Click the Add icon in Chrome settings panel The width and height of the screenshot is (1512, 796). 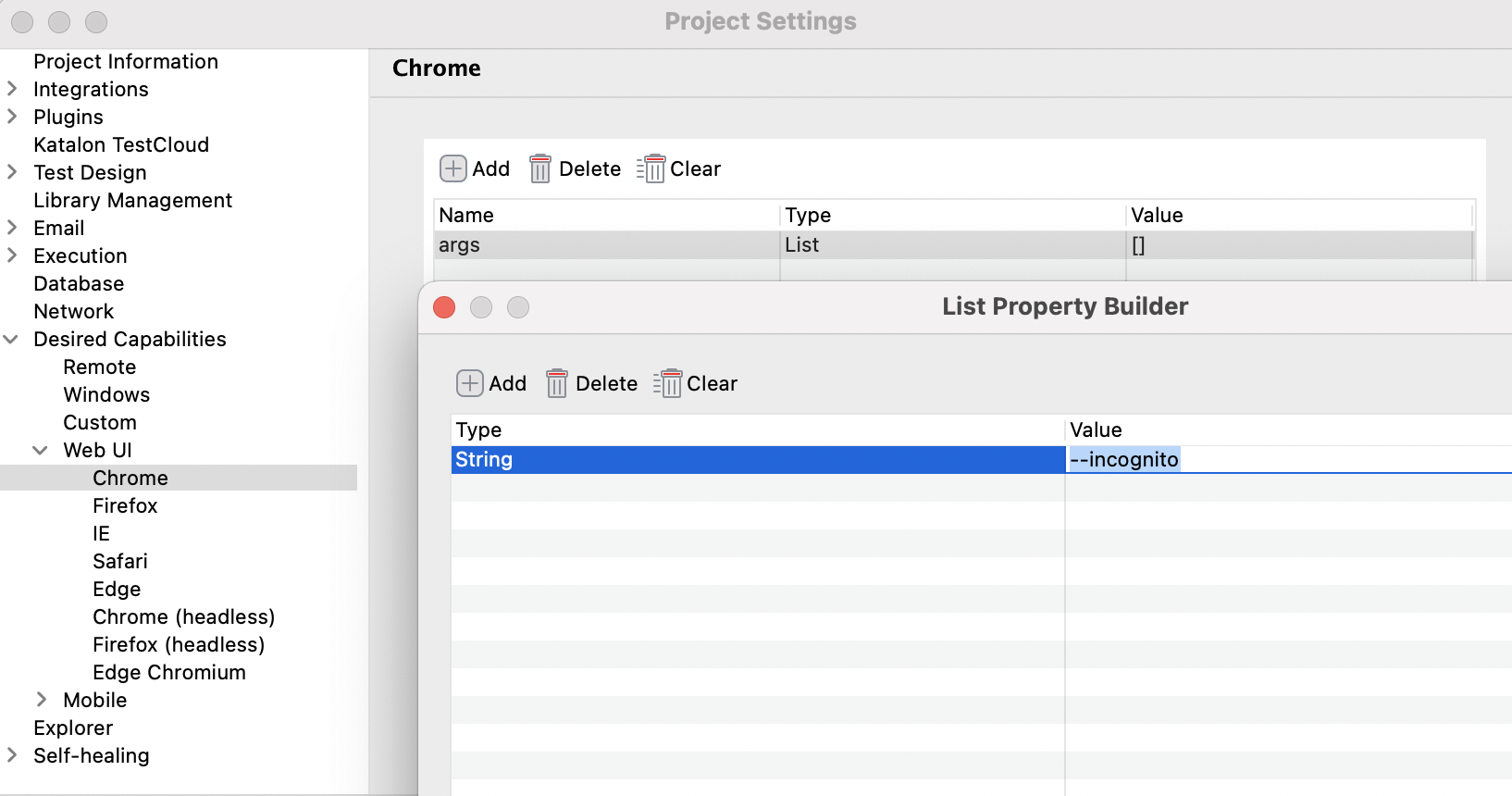coord(453,168)
